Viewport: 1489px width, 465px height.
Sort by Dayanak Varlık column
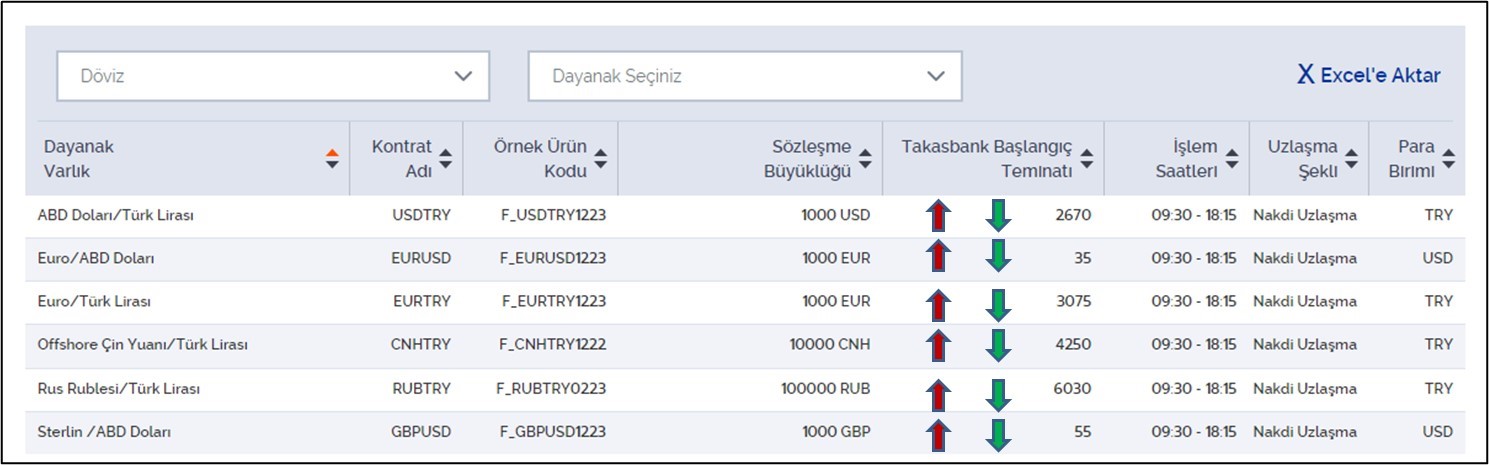333,158
